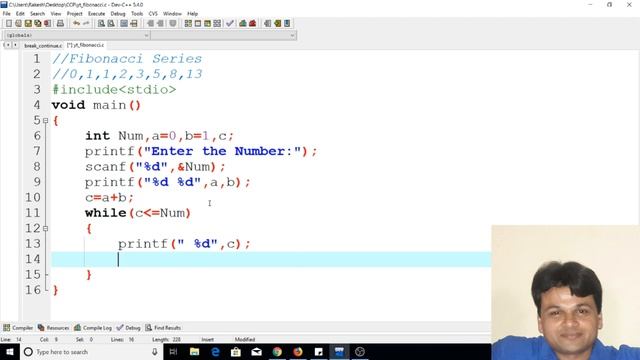This screenshot has height=360, width=640.
Task: Click the Redo arrow icon
Action: click(86, 24)
